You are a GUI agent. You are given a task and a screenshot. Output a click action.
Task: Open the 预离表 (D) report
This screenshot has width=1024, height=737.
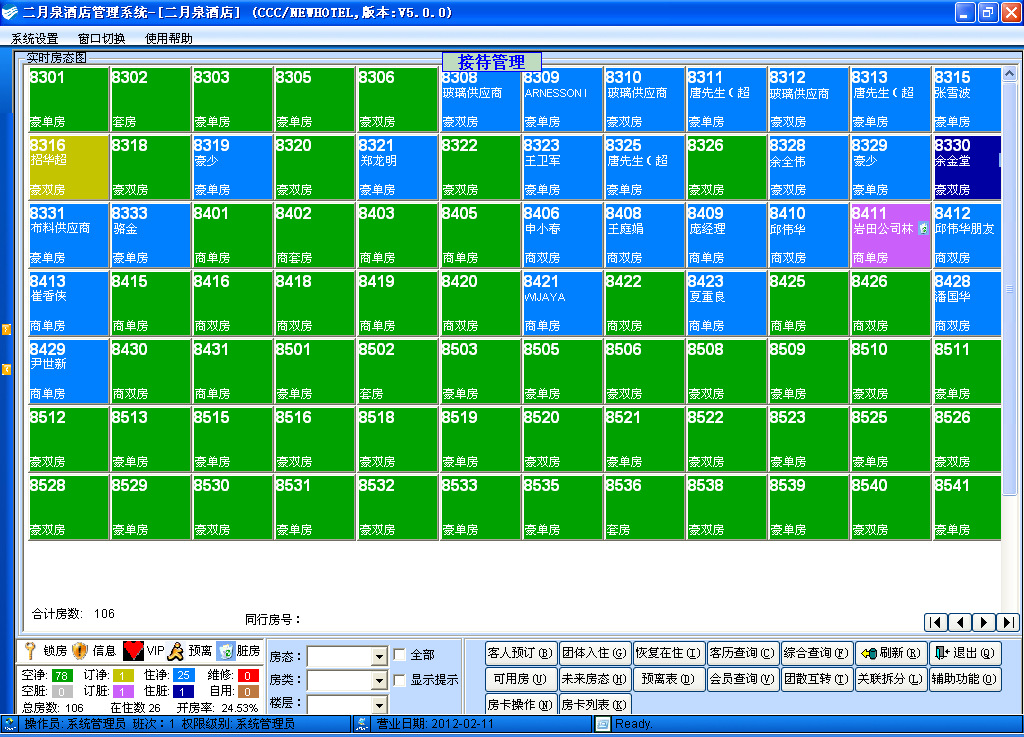(668, 679)
